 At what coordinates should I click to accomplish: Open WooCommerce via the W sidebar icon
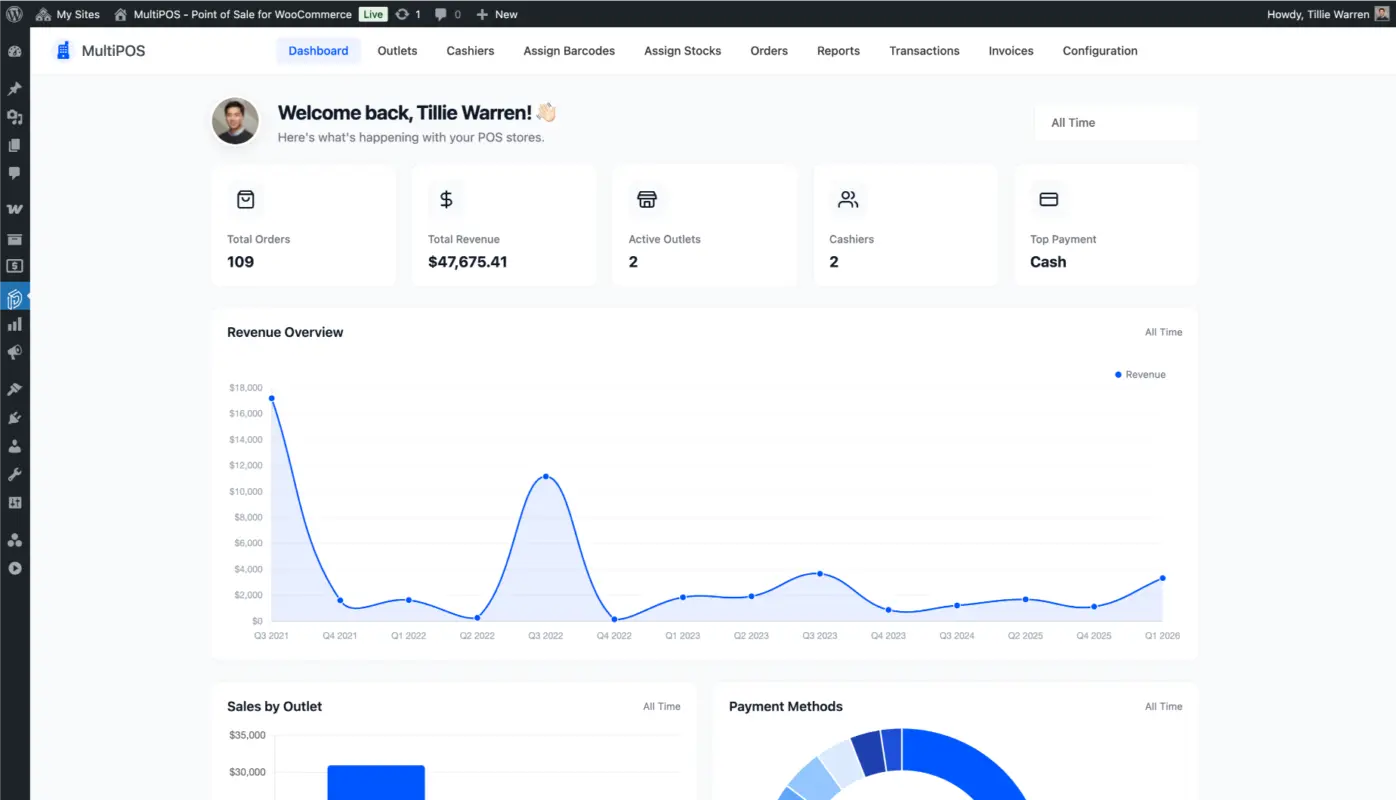[x=14, y=208]
